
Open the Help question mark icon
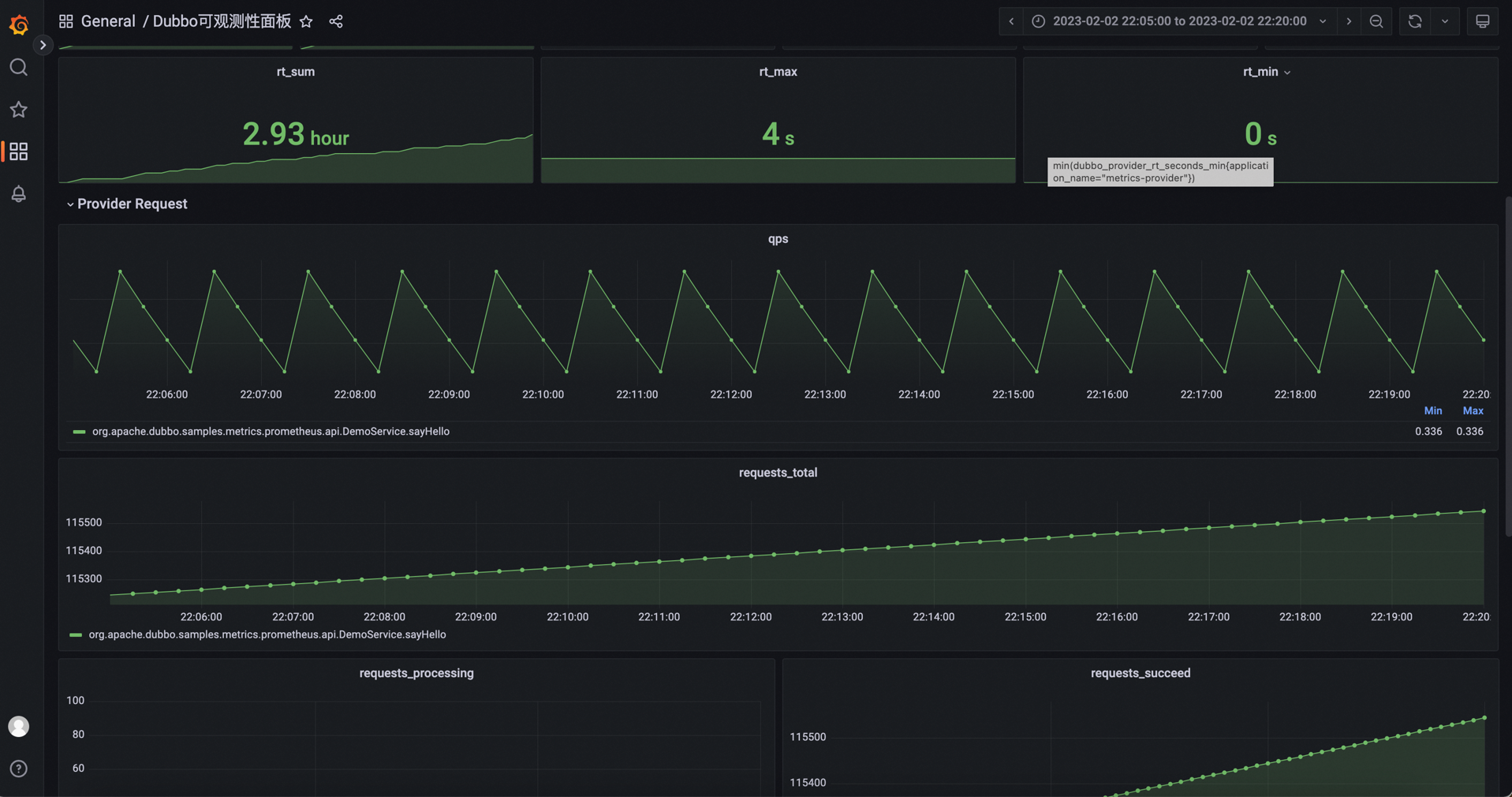tap(18, 769)
